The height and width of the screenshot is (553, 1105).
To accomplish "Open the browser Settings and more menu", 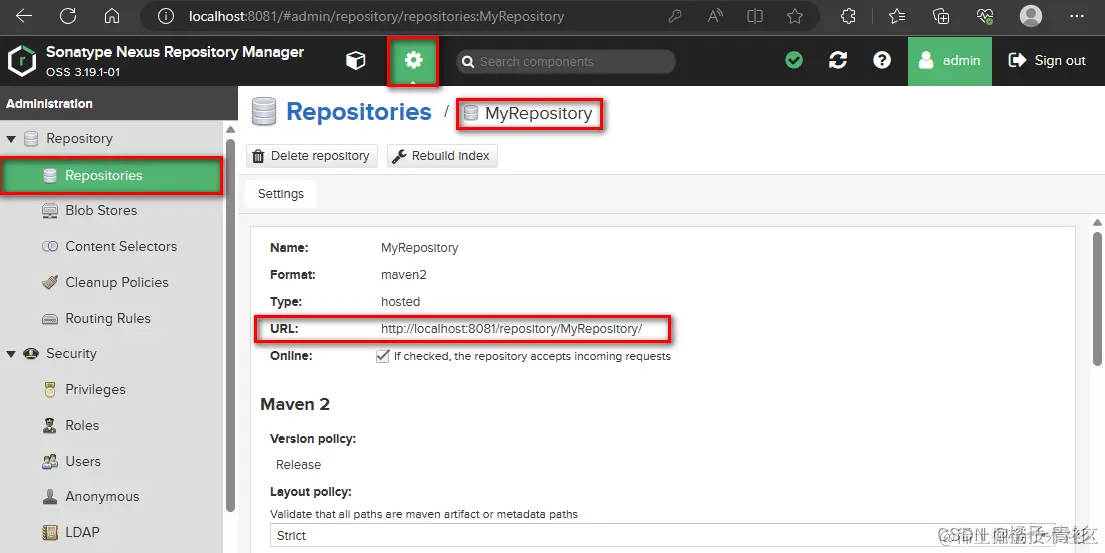I will (1078, 16).
